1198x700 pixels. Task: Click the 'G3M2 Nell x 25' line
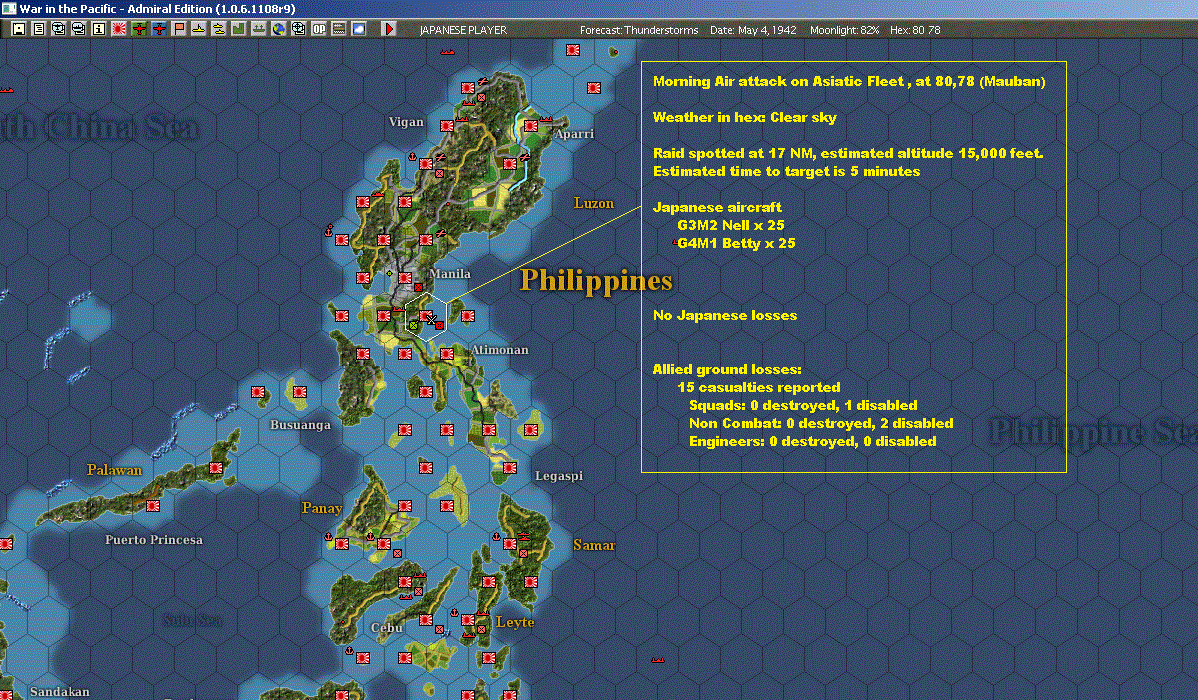coord(730,225)
